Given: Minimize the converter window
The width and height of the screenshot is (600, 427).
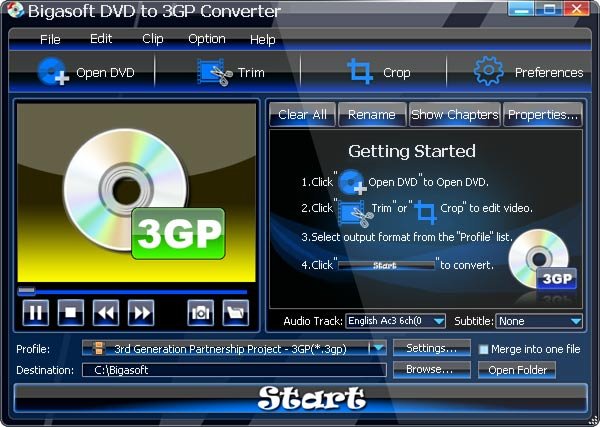Looking at the screenshot, I should (x=521, y=9).
